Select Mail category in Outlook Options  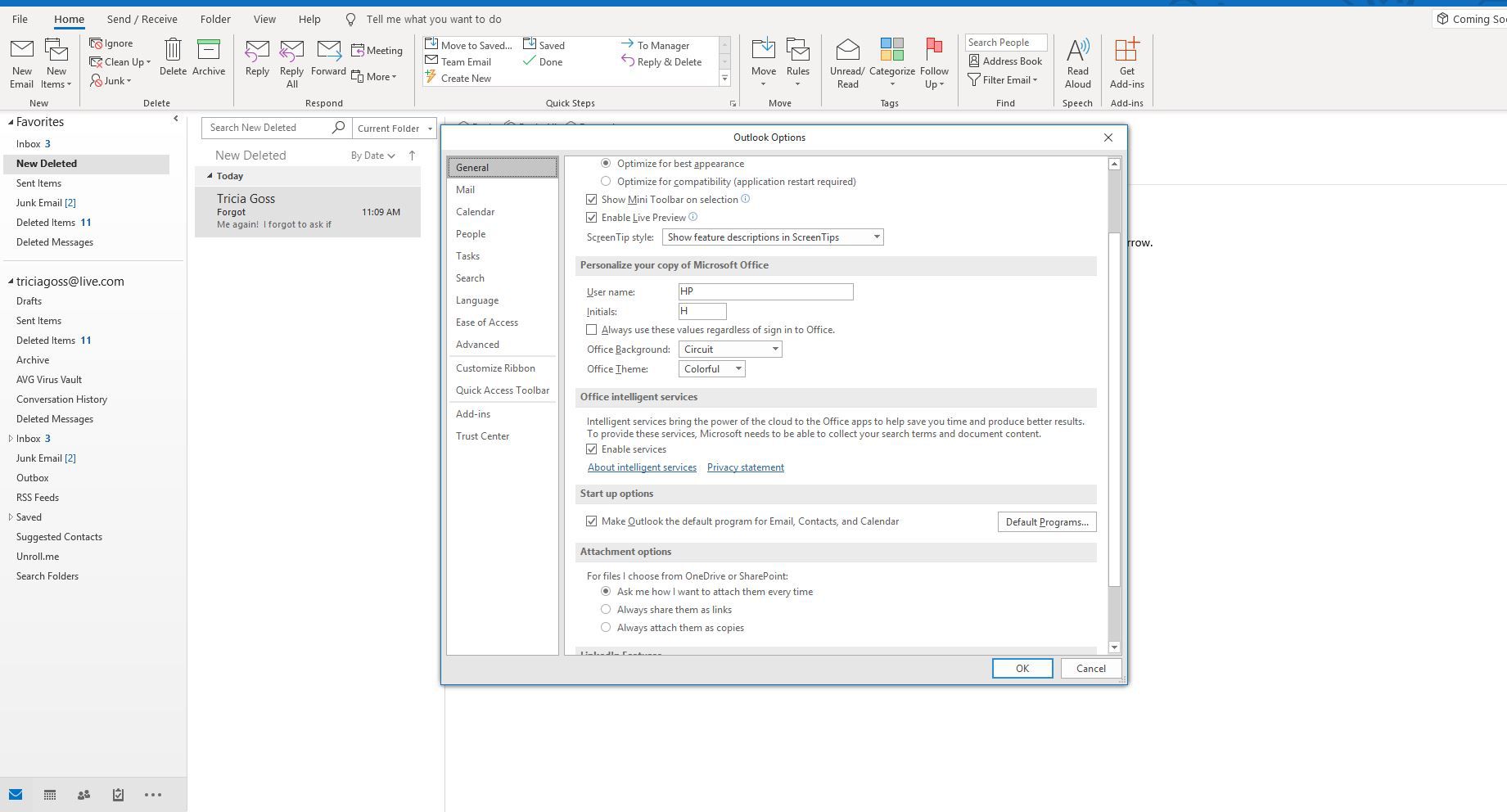[503, 190]
